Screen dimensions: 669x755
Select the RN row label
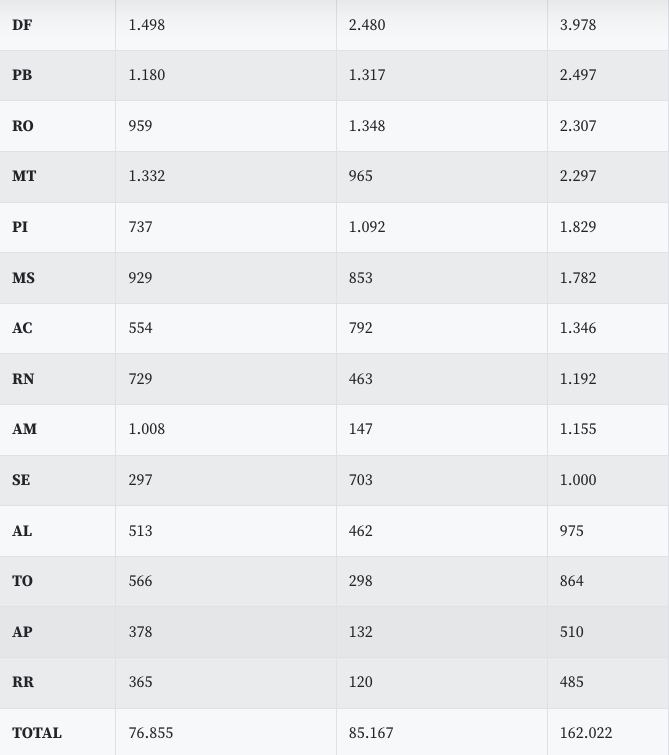(x=23, y=379)
